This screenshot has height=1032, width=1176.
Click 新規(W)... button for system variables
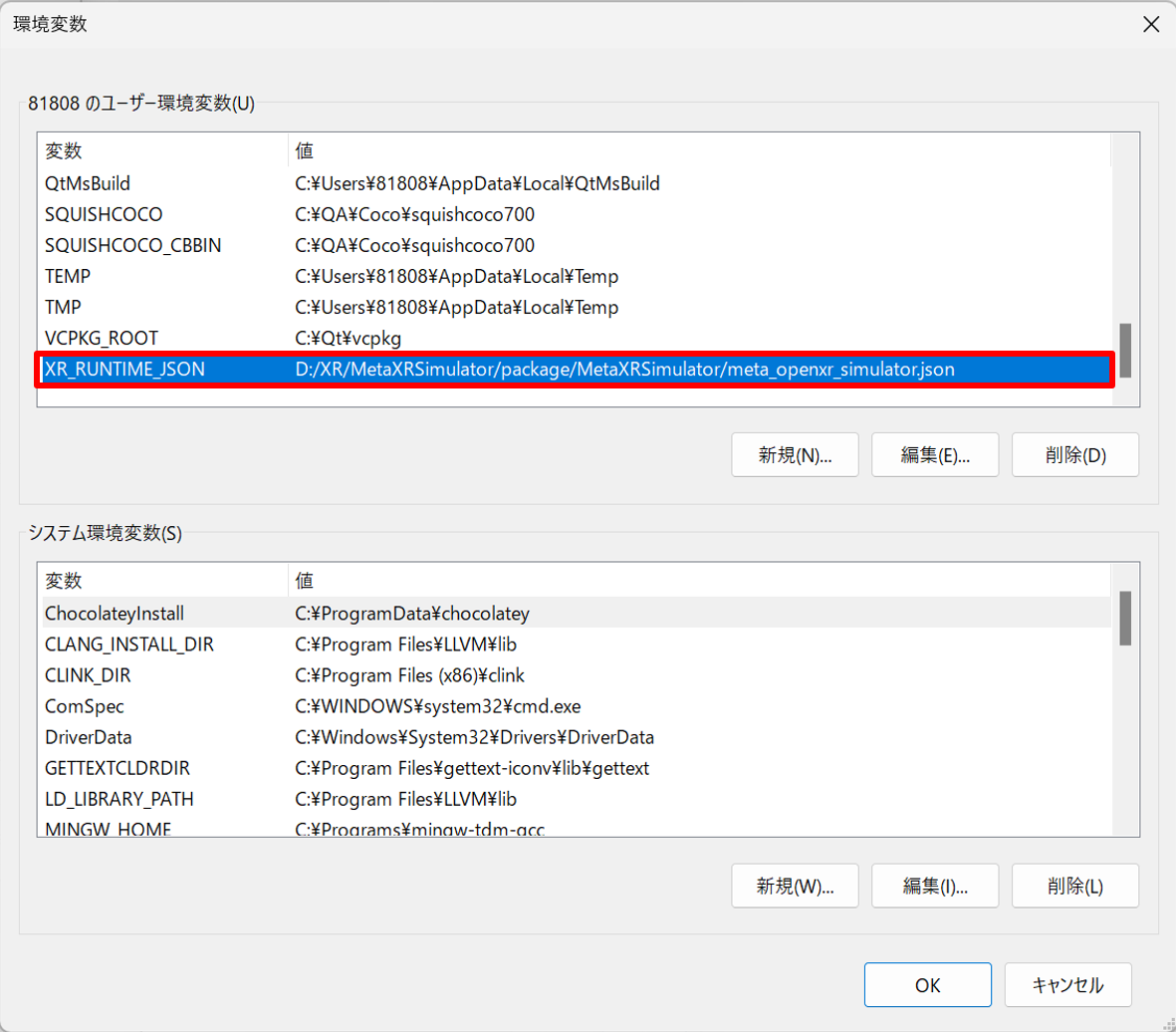coord(795,886)
